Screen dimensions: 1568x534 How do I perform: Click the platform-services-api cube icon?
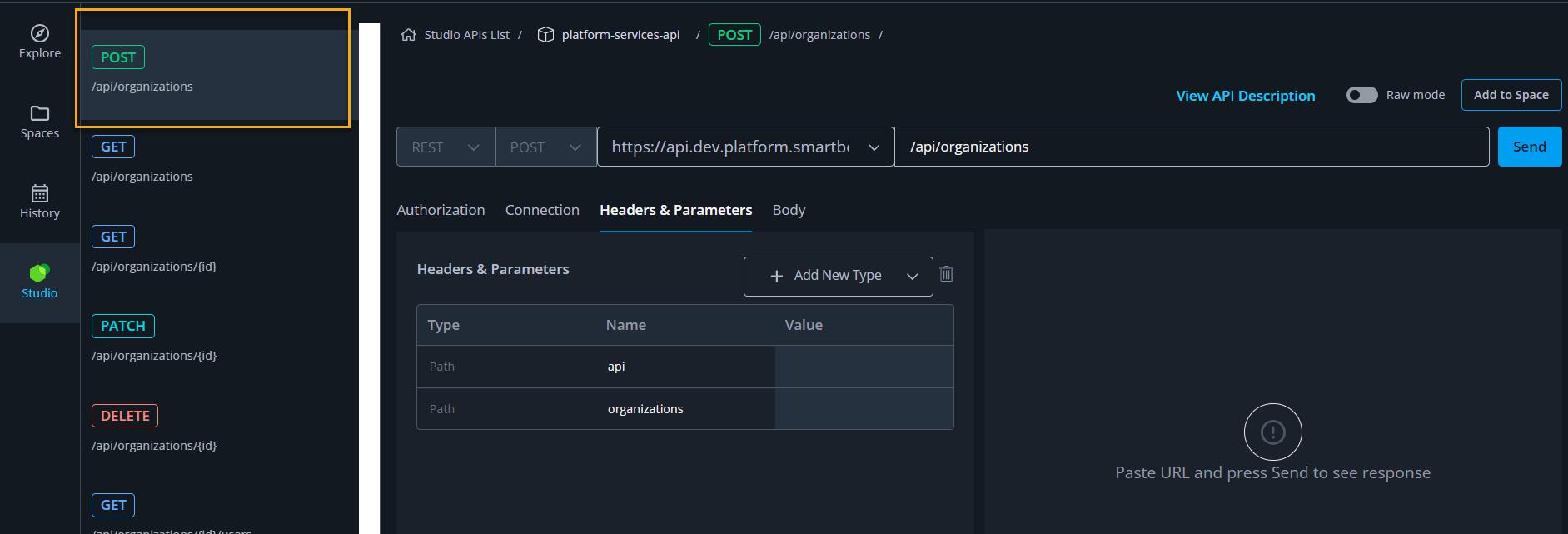click(x=545, y=35)
